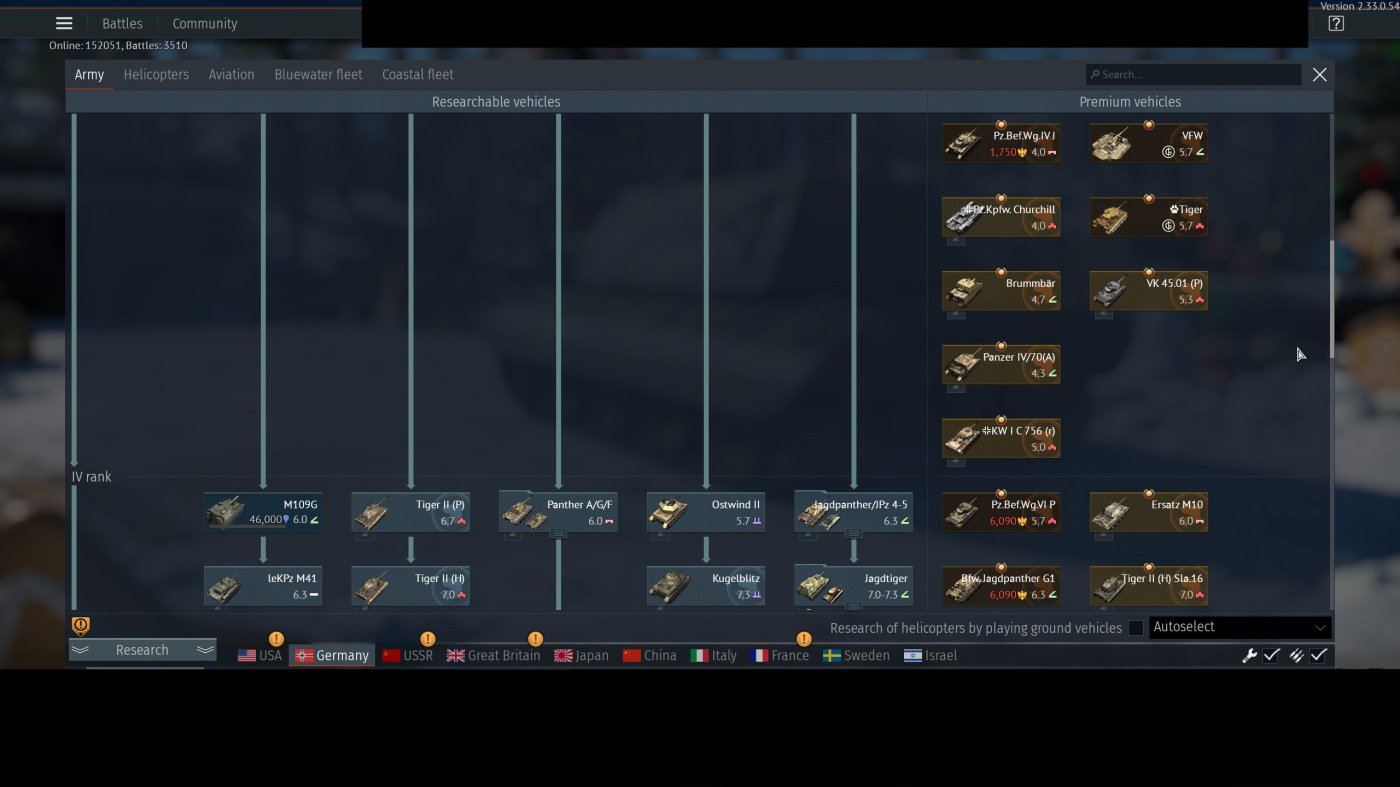Select the M109G researchable vehicle

point(263,512)
